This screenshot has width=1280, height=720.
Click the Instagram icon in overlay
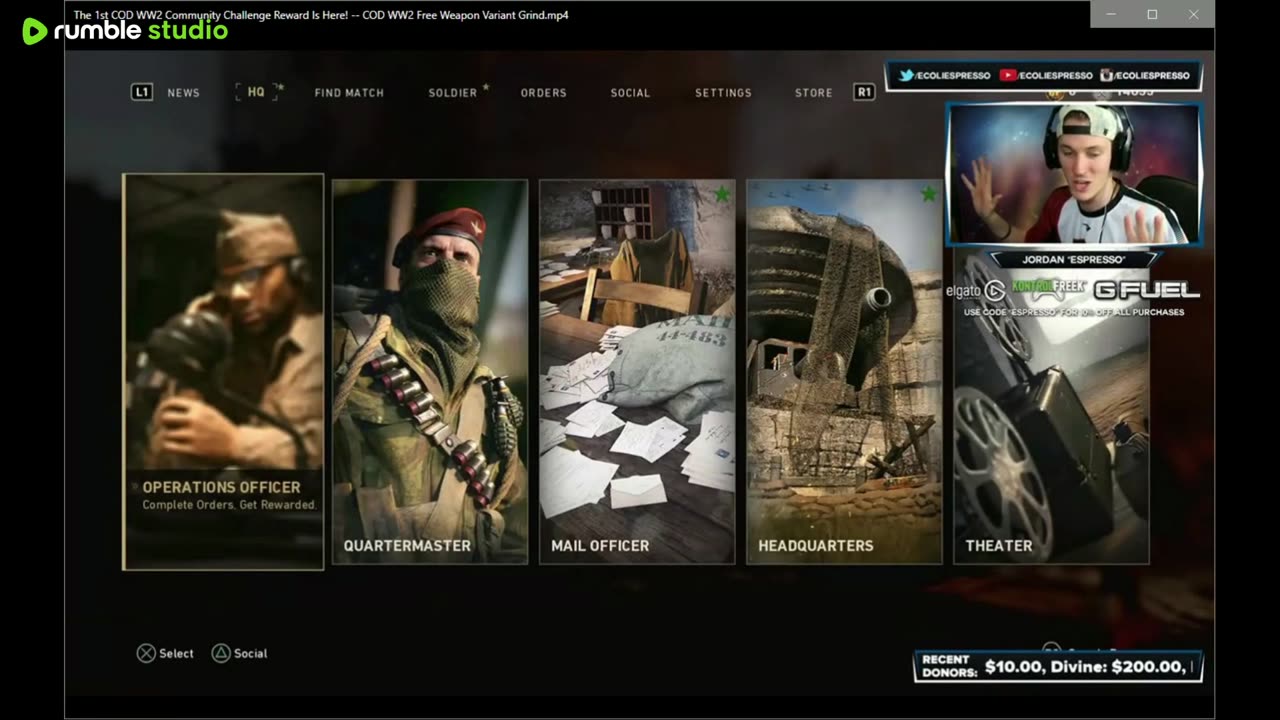pos(1107,75)
